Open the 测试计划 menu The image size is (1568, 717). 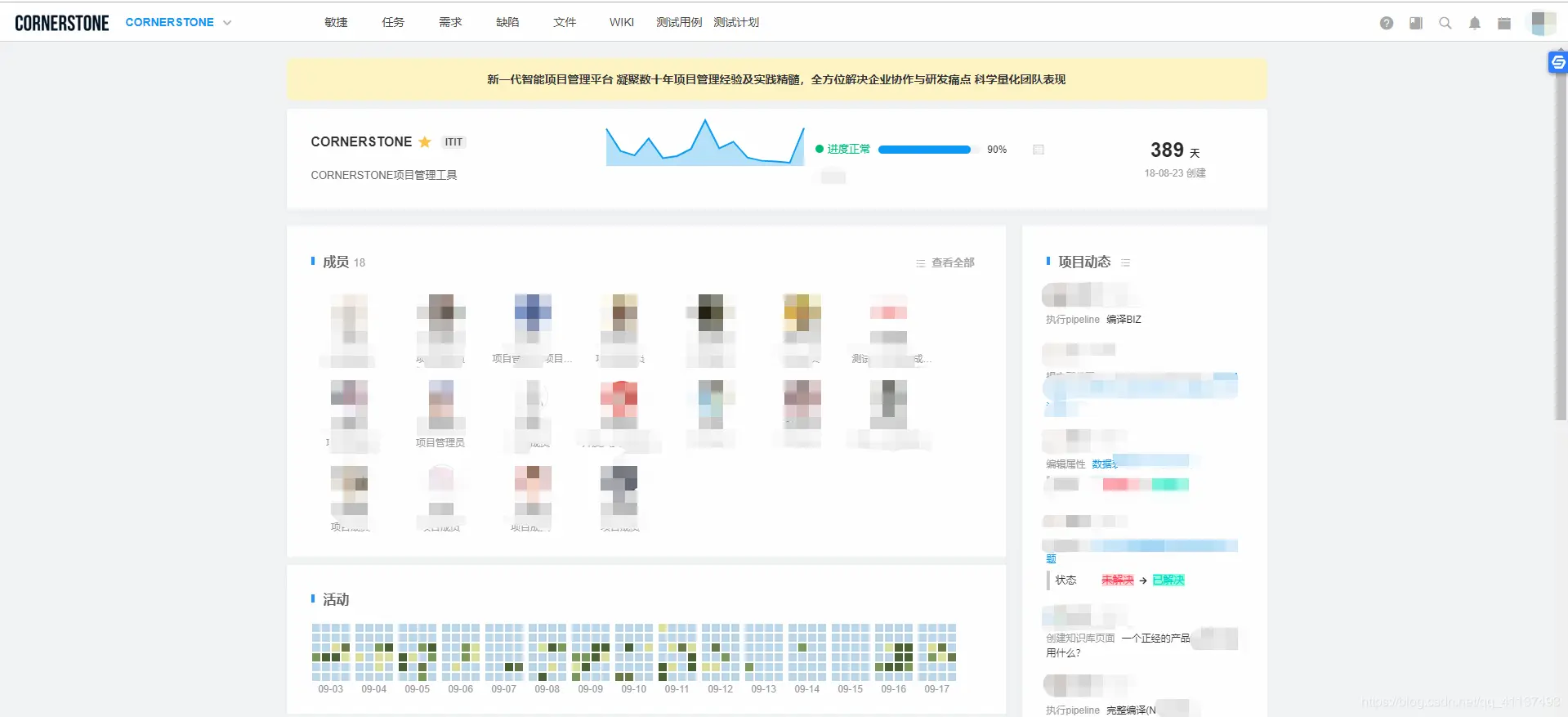tap(736, 22)
